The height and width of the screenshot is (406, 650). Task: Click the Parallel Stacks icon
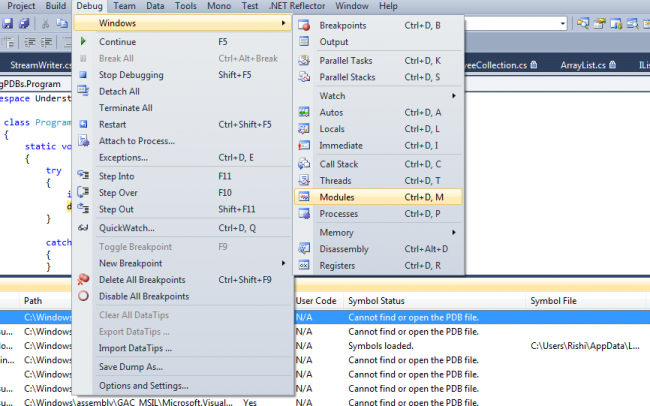click(x=304, y=77)
